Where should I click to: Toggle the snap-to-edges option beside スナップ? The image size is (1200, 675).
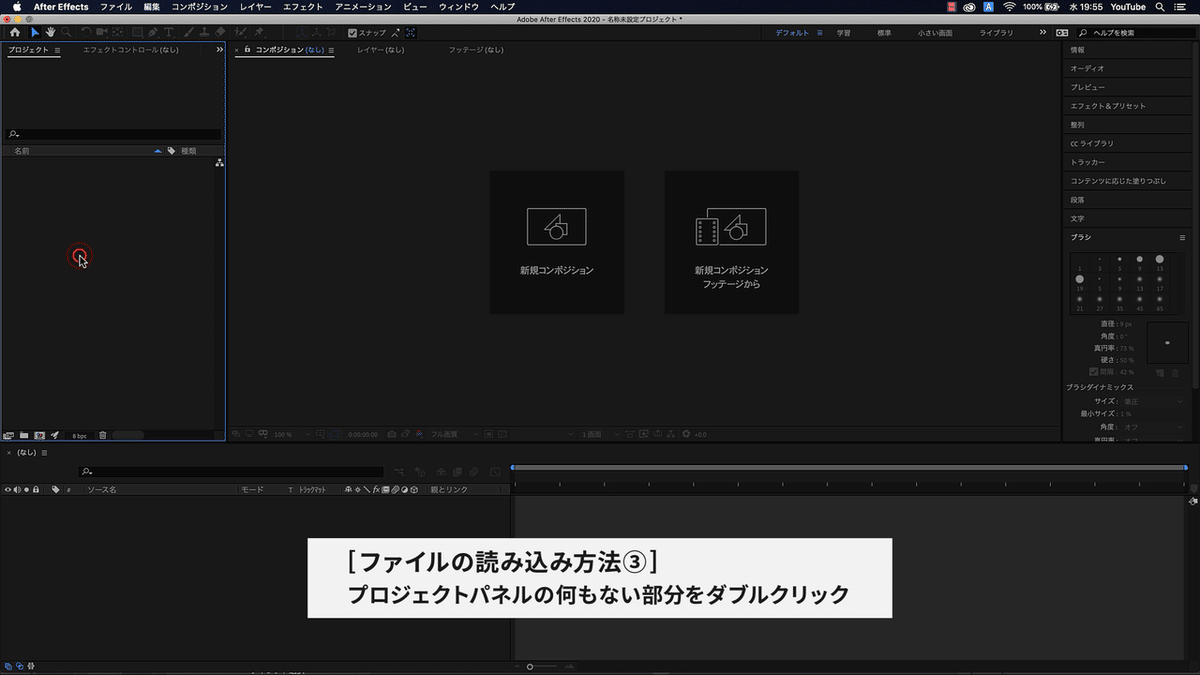point(395,32)
